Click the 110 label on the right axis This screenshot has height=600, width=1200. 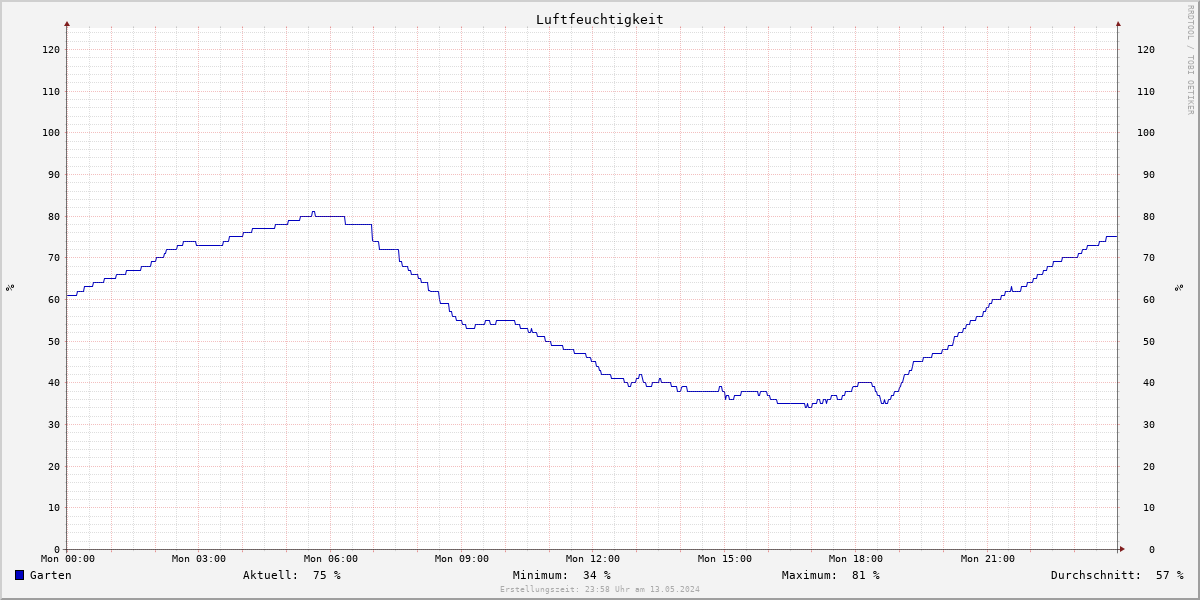pyautogui.click(x=1146, y=91)
